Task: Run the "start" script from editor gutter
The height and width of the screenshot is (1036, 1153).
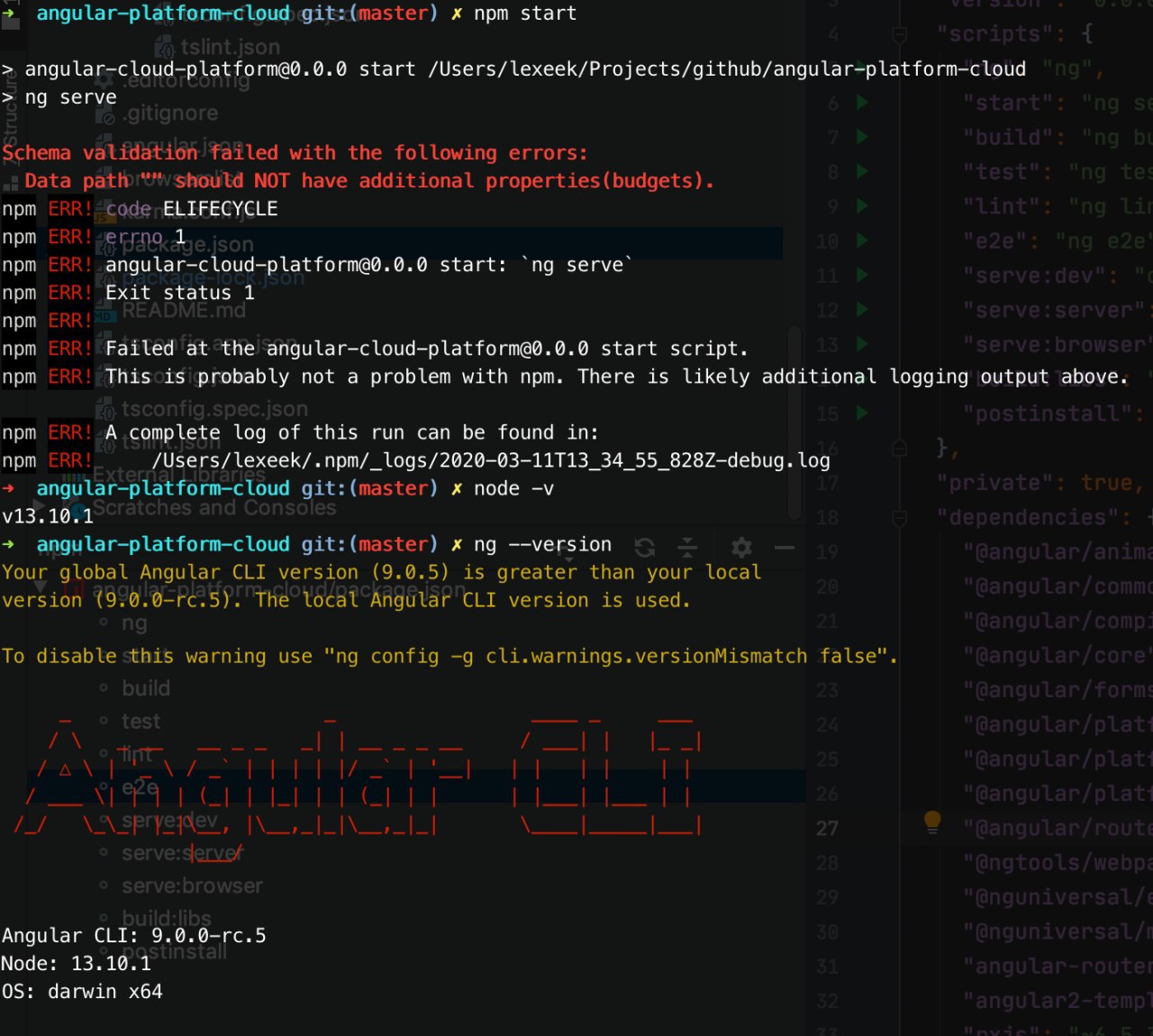Action: coord(862,103)
